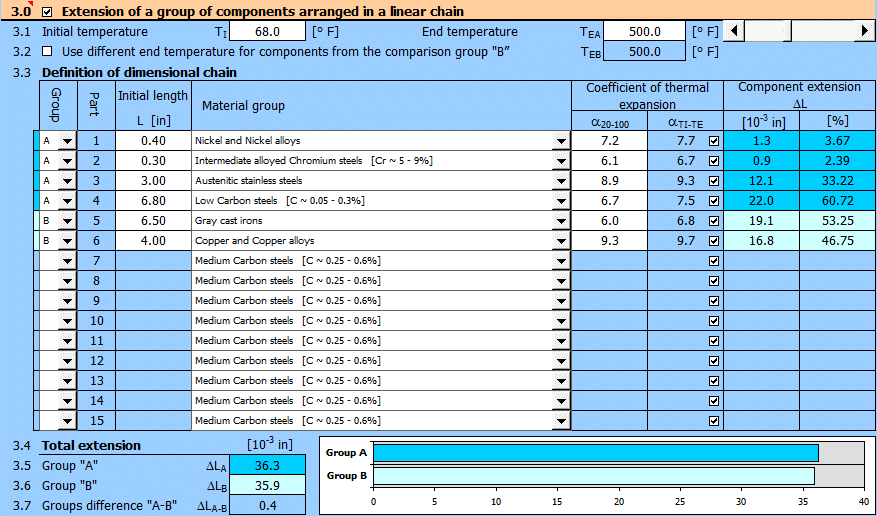
Task: Expand the Austenitic stainless steels material dropdown
Action: (561, 181)
